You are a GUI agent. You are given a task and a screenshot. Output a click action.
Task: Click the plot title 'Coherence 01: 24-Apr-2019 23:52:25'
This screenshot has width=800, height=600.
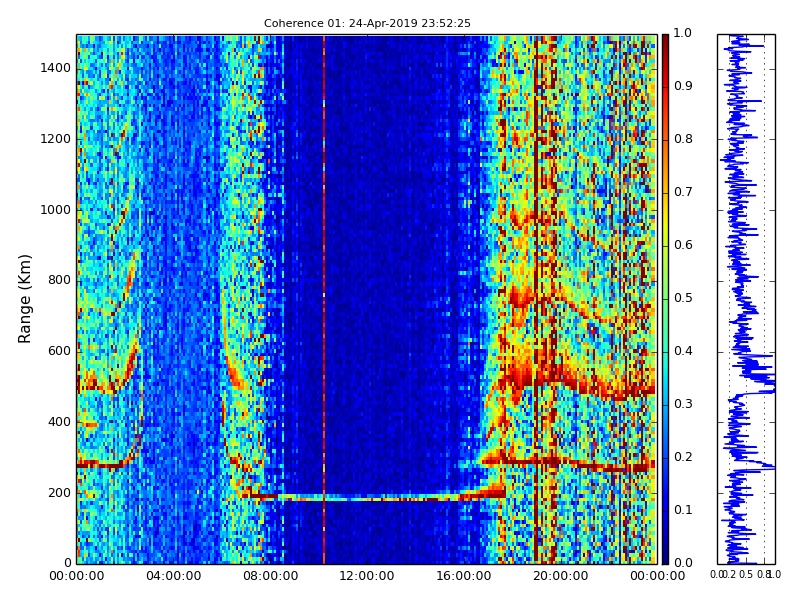367,23
